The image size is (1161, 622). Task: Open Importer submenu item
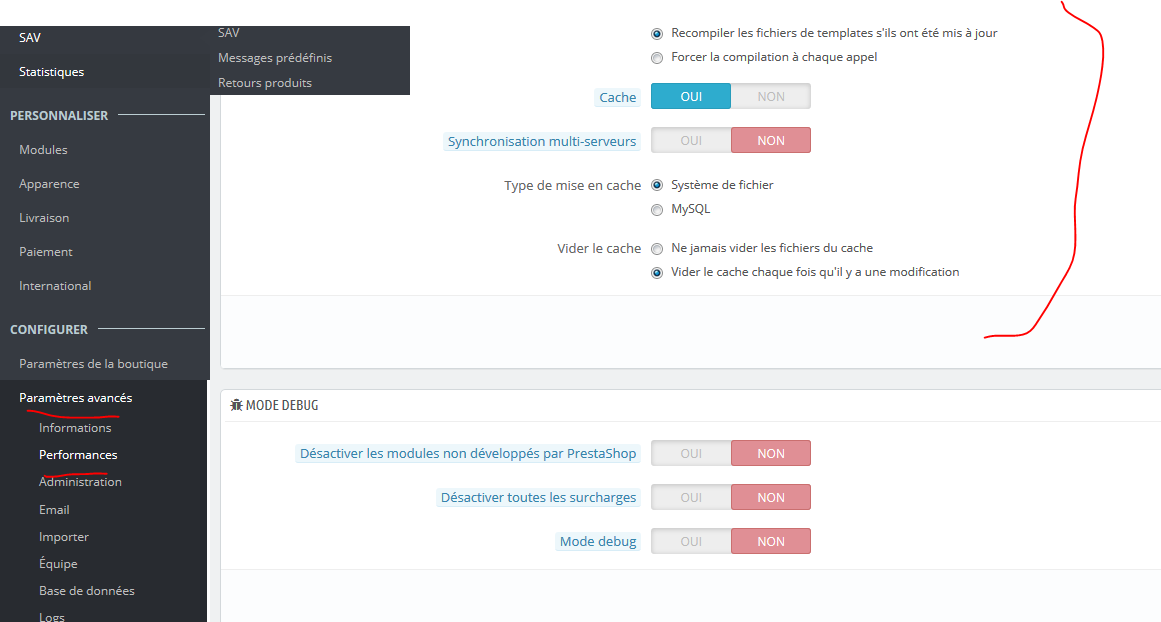click(x=64, y=537)
